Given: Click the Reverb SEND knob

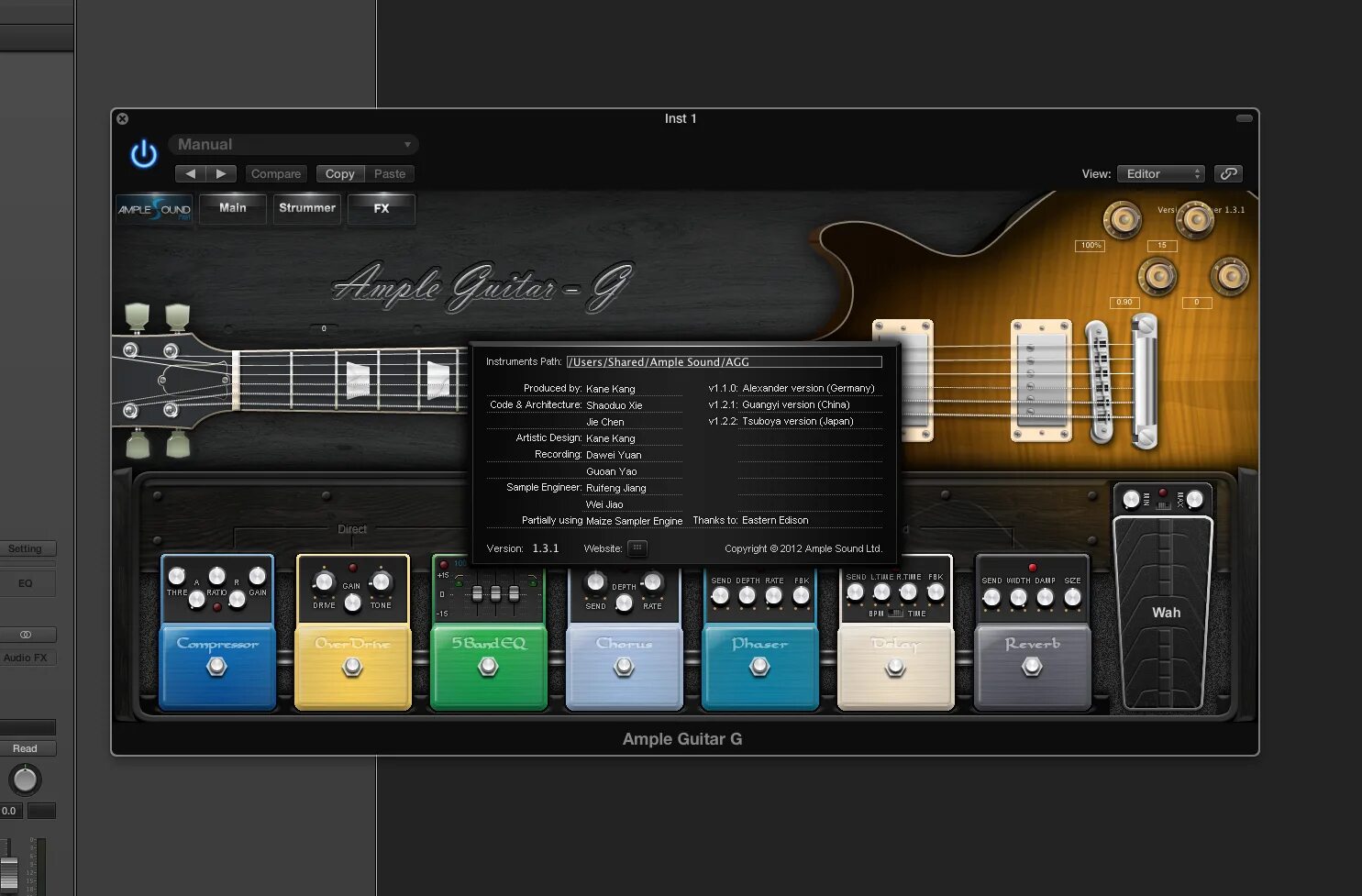Looking at the screenshot, I should 991,598.
